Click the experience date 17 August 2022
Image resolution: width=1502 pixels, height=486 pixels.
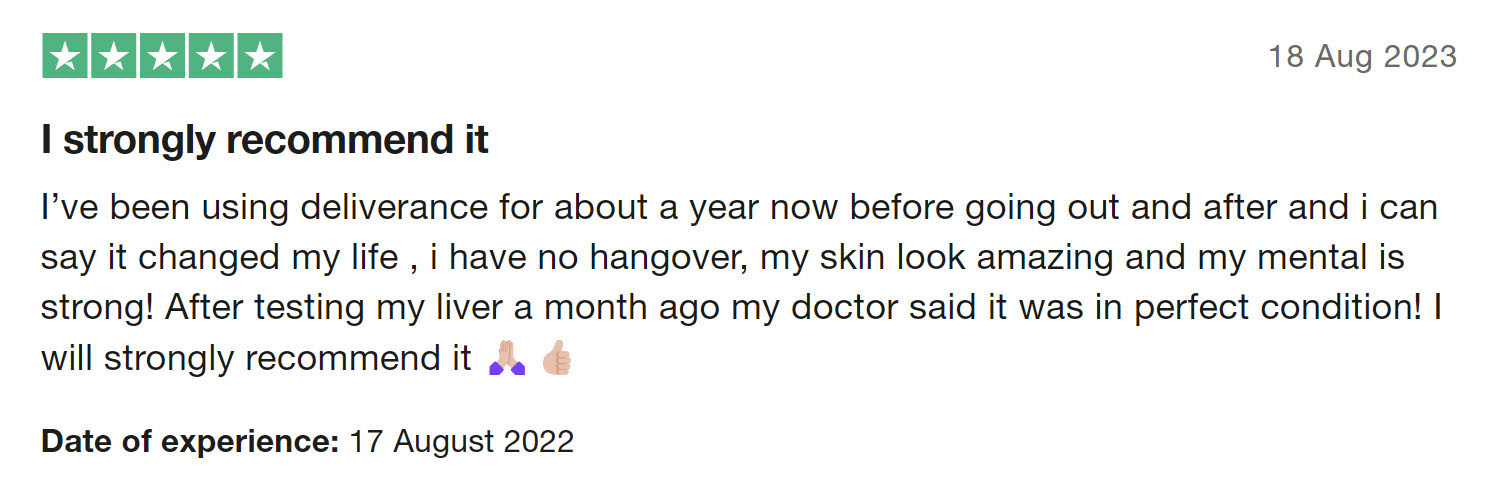coord(461,441)
